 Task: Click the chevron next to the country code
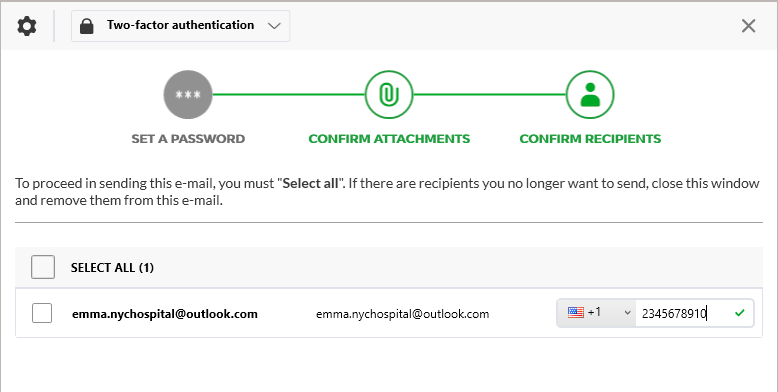pyautogui.click(x=627, y=313)
